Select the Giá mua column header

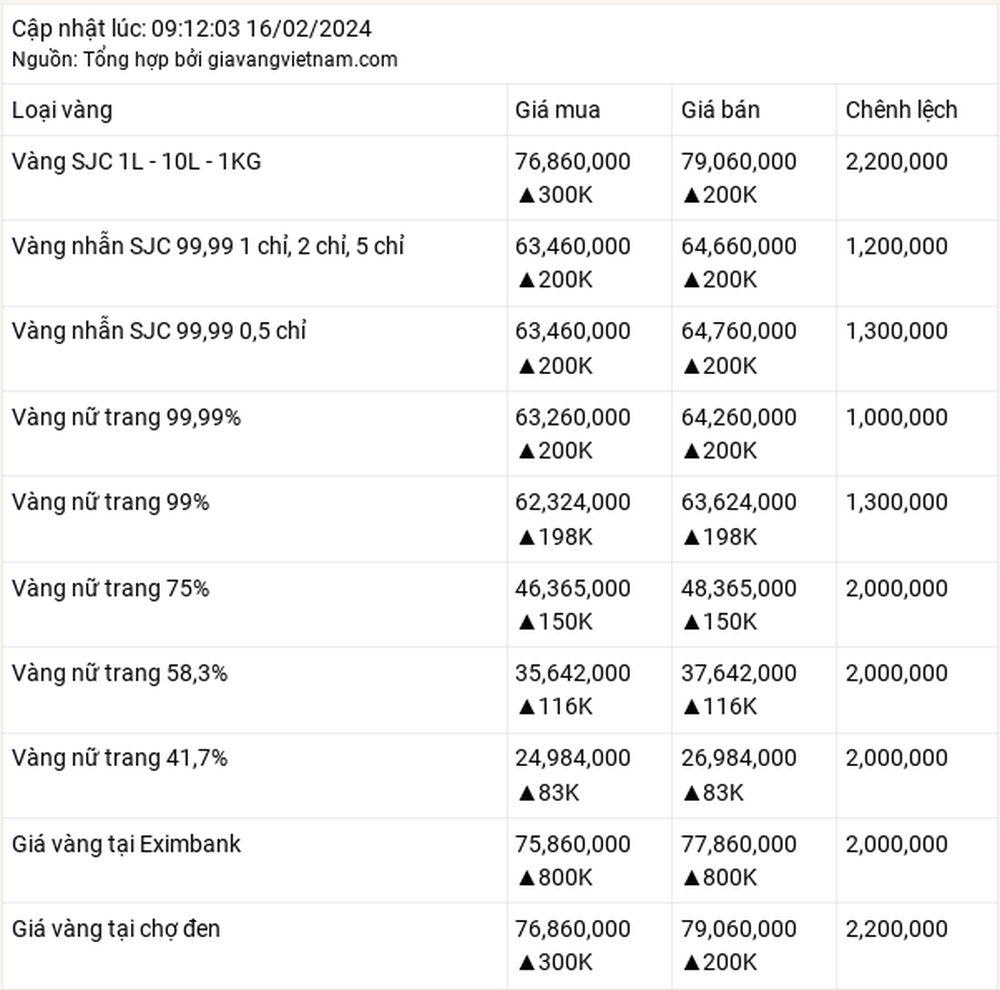(557, 110)
